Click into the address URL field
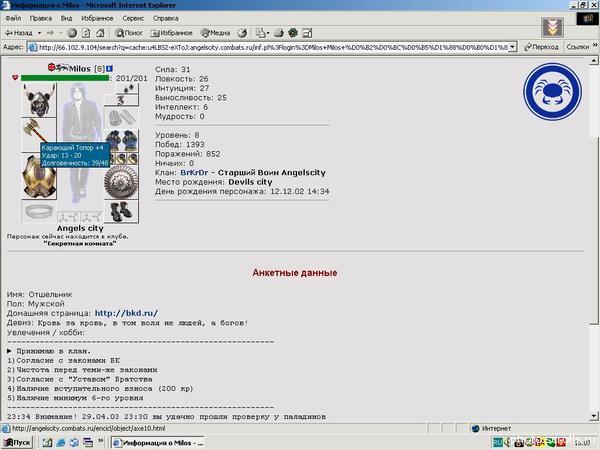Image resolution: width=600 pixels, height=450 pixels. 273,47
